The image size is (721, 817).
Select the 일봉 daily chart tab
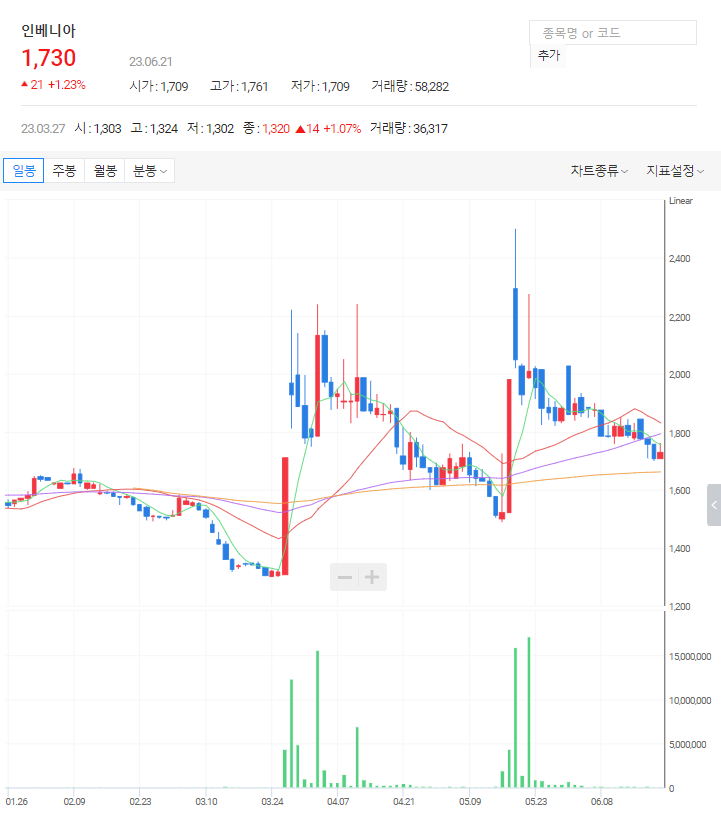pos(23,171)
